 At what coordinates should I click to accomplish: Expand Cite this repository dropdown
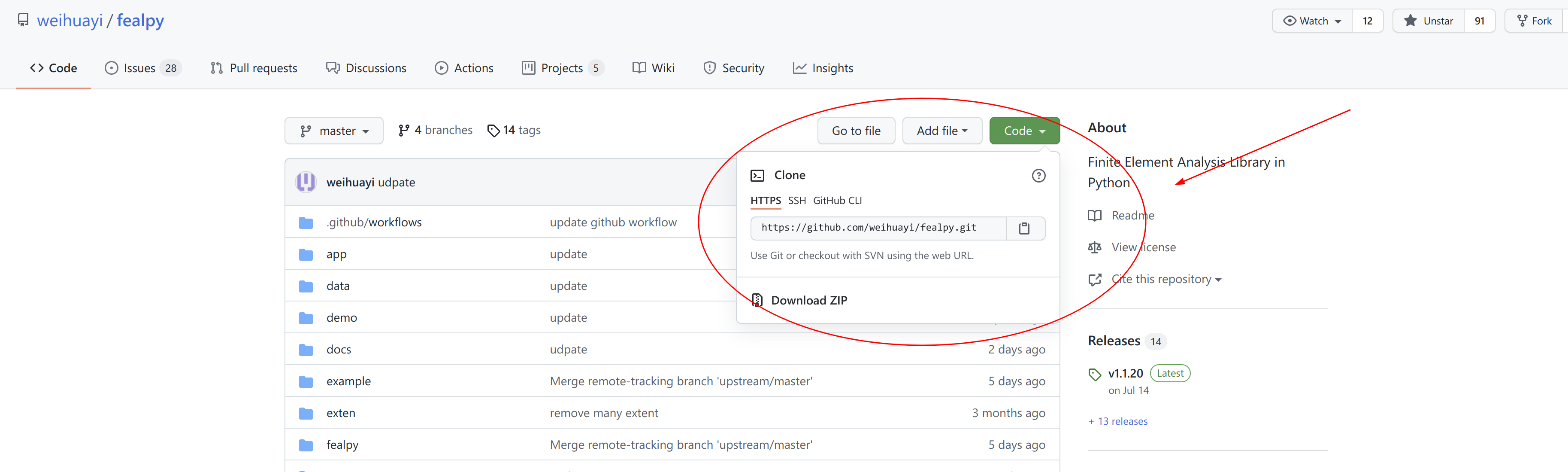click(1155, 279)
